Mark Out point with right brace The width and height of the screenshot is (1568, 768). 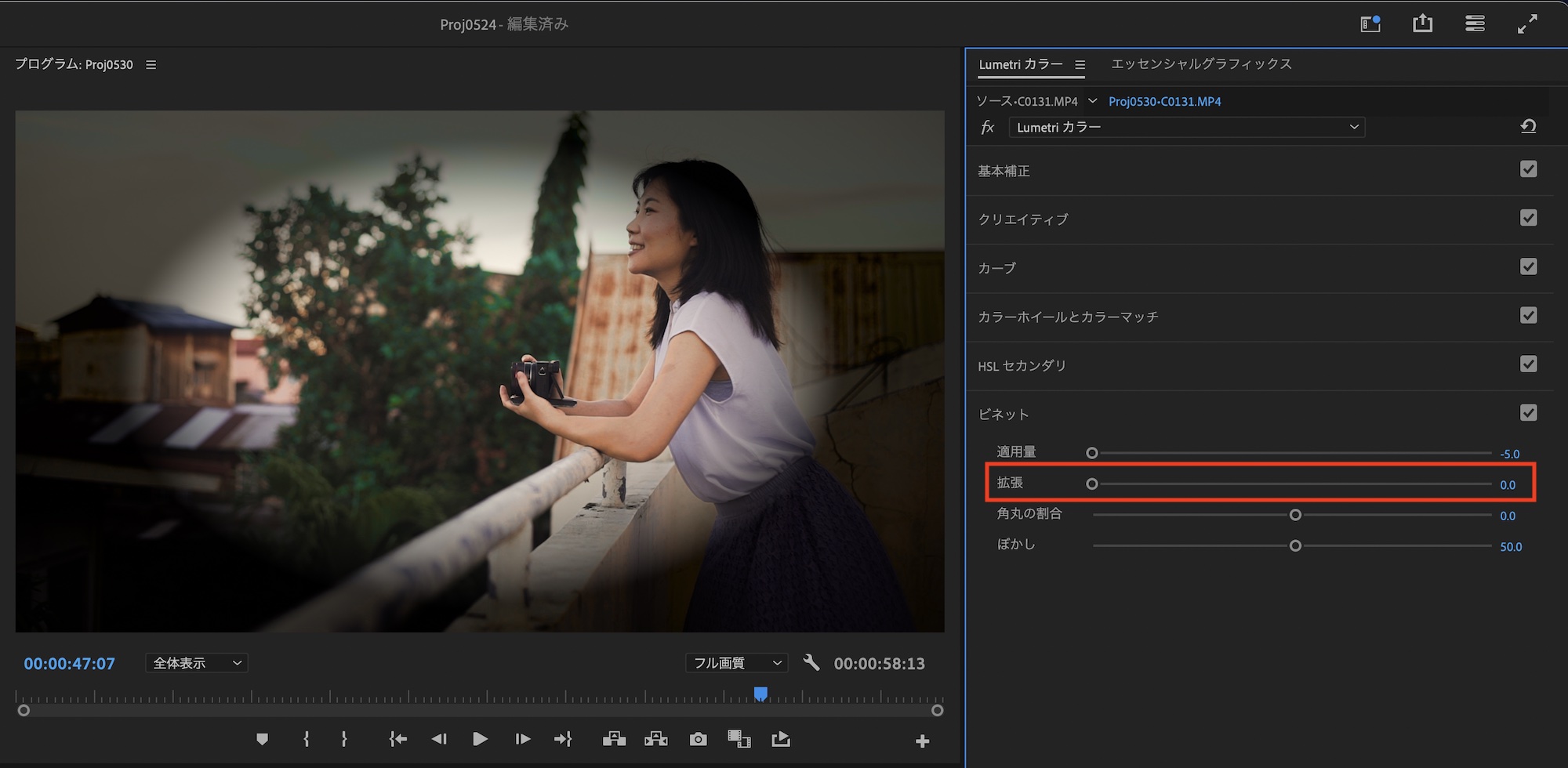343,739
